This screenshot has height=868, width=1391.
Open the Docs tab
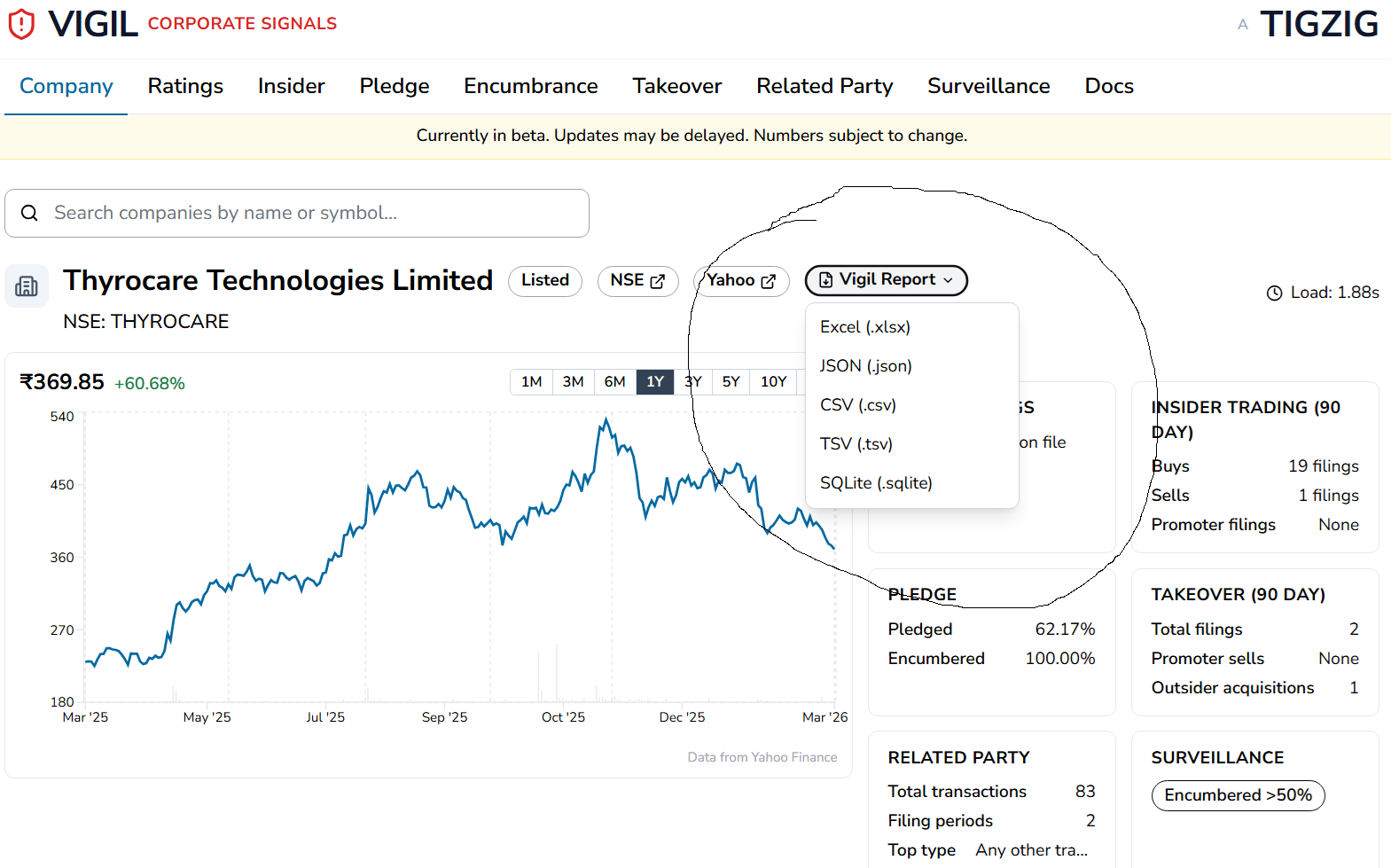[x=1109, y=86]
